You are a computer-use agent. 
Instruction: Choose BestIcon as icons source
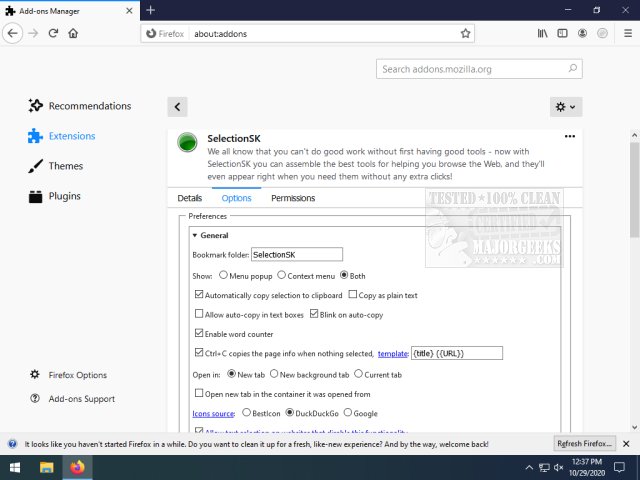click(246, 412)
